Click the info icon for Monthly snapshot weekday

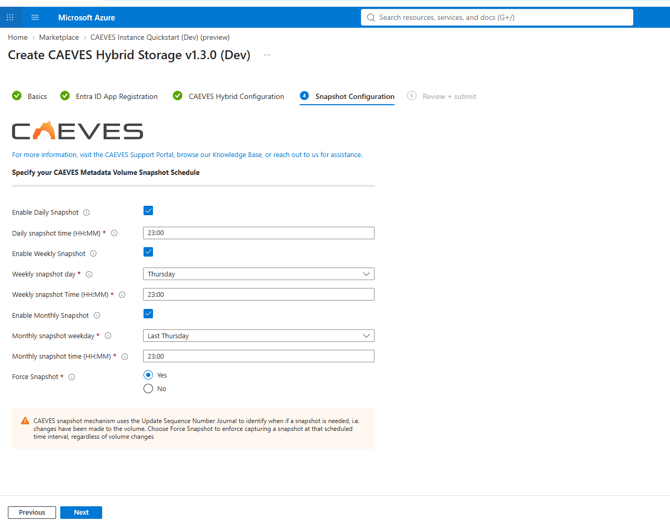pos(108,336)
